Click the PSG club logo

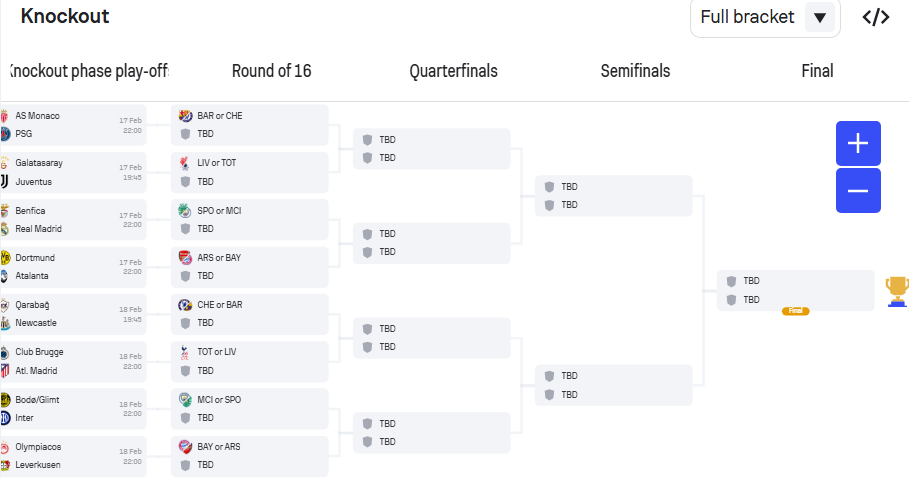tap(5, 134)
